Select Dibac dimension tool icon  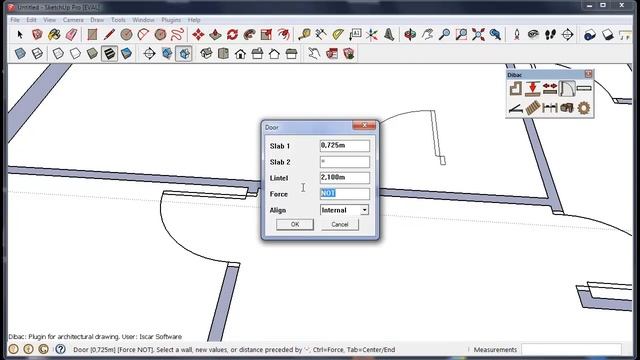(x=550, y=108)
